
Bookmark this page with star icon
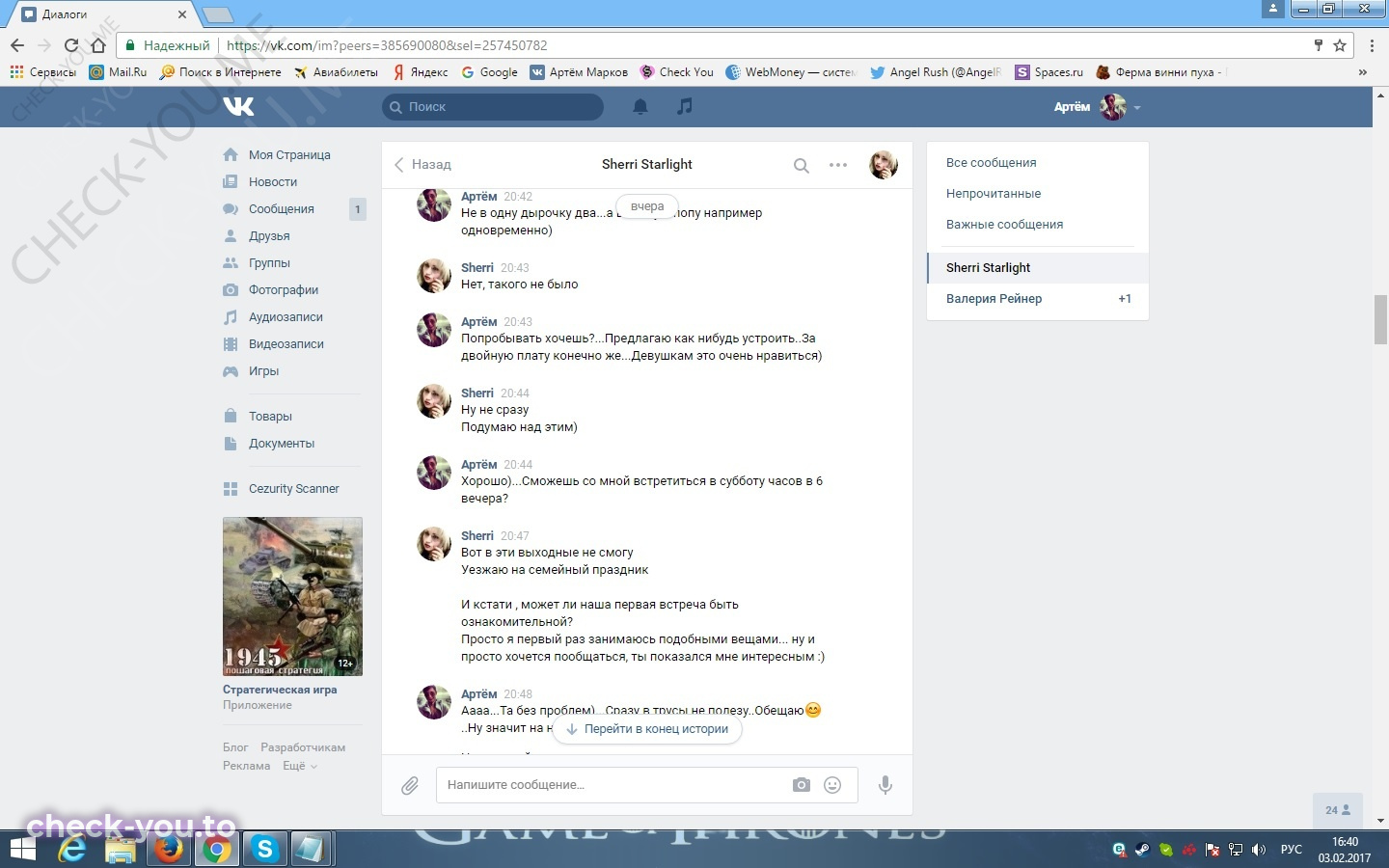click(1340, 45)
